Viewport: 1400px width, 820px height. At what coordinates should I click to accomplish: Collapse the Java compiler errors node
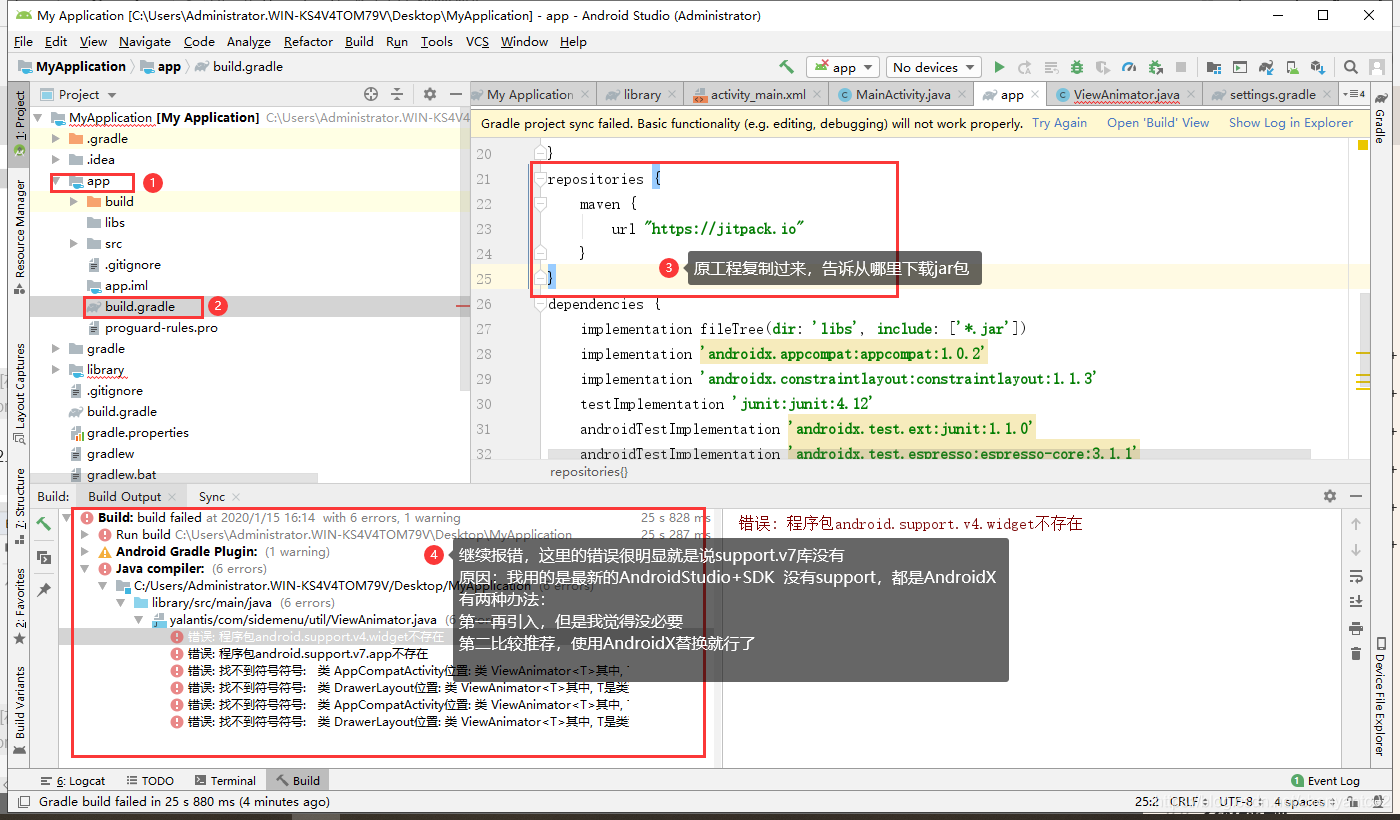tap(87, 569)
